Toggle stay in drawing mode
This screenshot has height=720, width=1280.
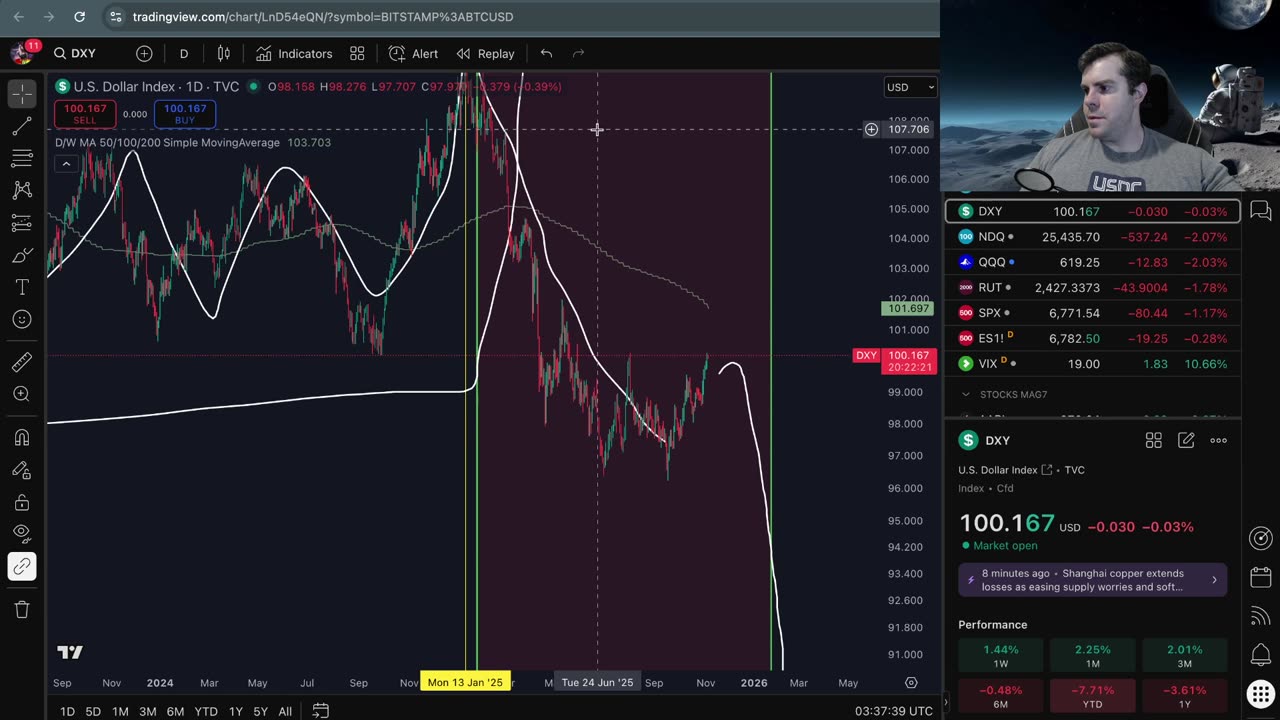click(x=22, y=470)
